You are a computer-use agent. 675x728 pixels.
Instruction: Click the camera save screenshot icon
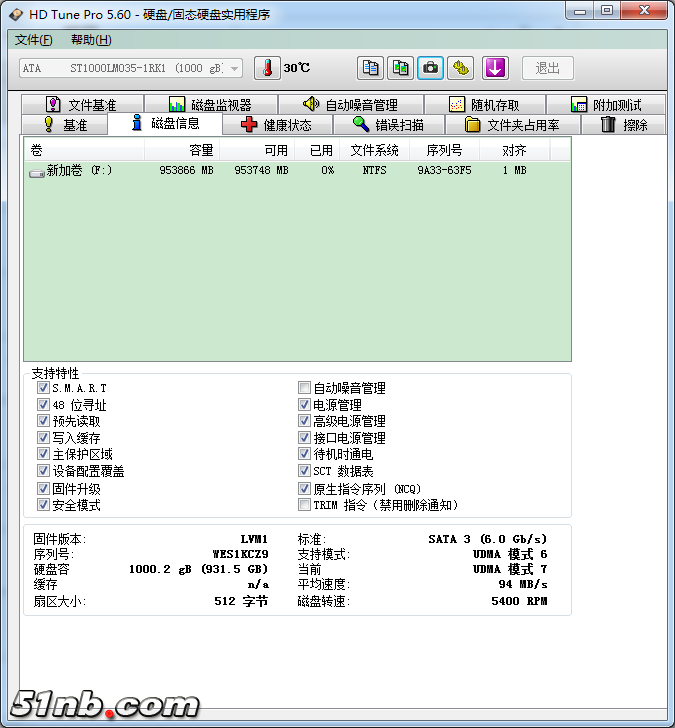[x=430, y=68]
